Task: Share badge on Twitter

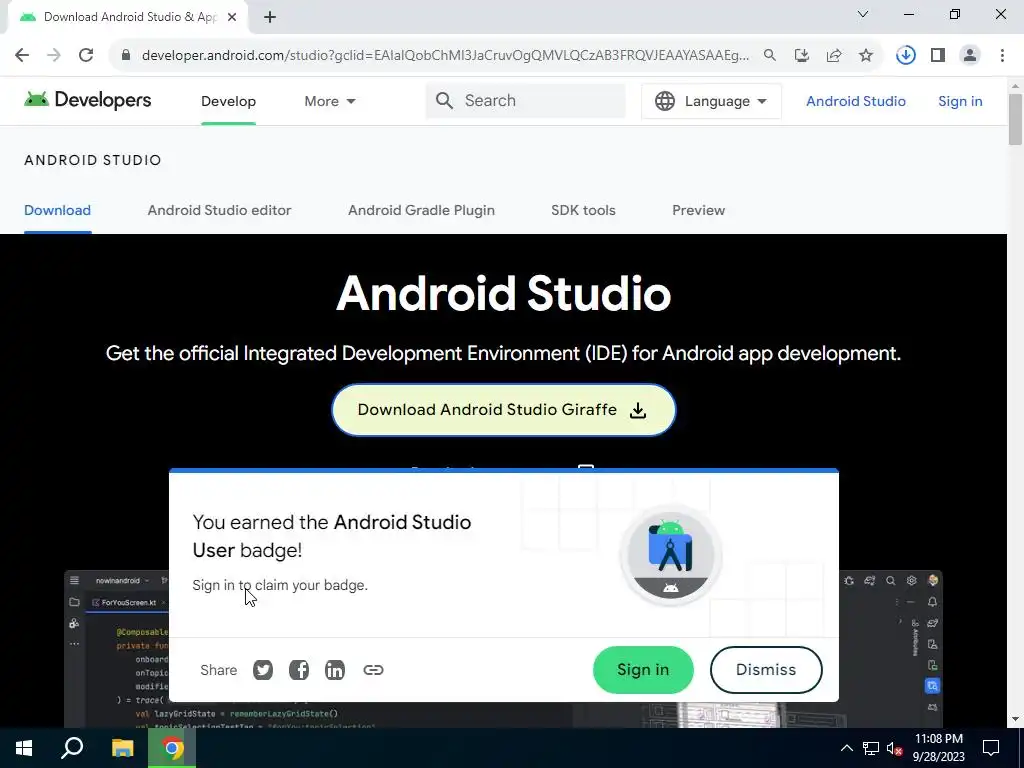Action: coord(263,669)
